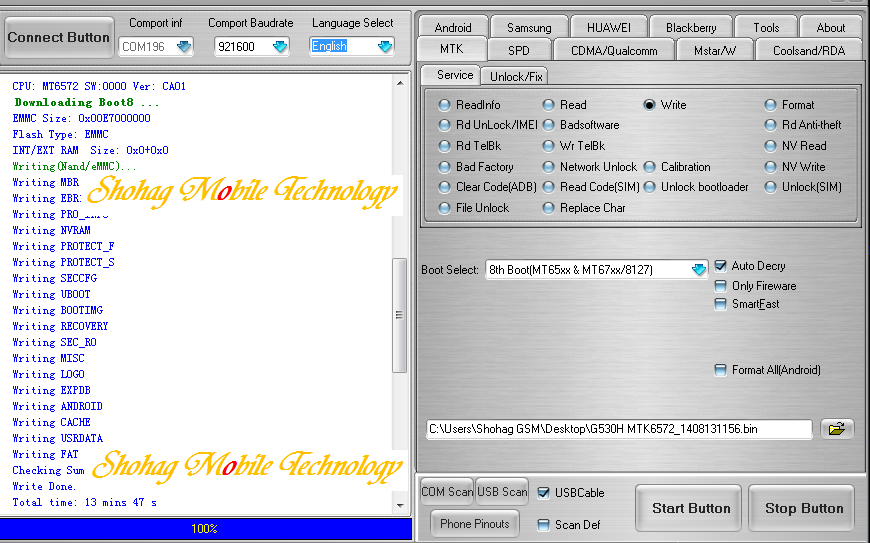870x543 pixels.
Task: Open the Blackberry tab
Action: click(x=691, y=27)
